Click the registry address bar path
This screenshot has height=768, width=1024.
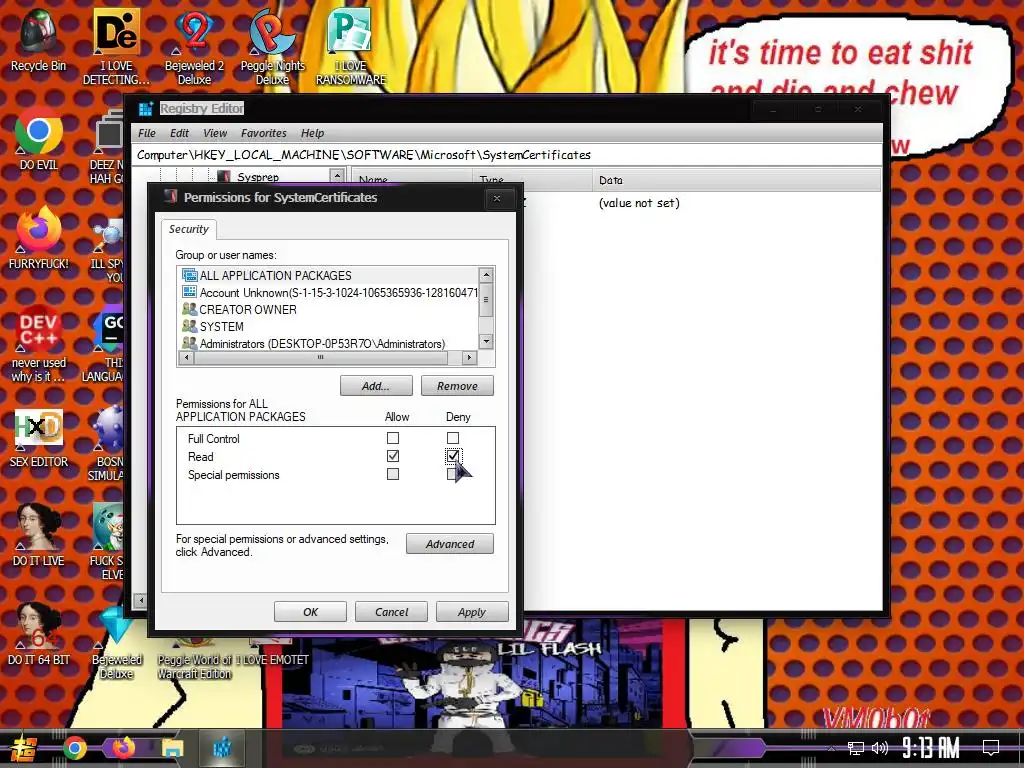point(363,155)
